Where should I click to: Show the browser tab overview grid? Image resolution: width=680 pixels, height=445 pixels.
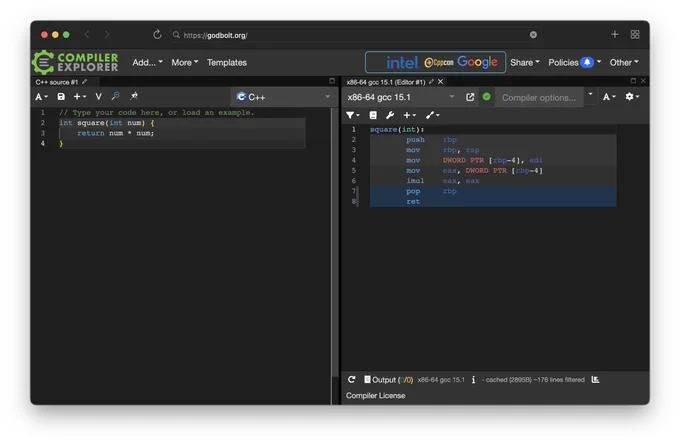point(635,34)
